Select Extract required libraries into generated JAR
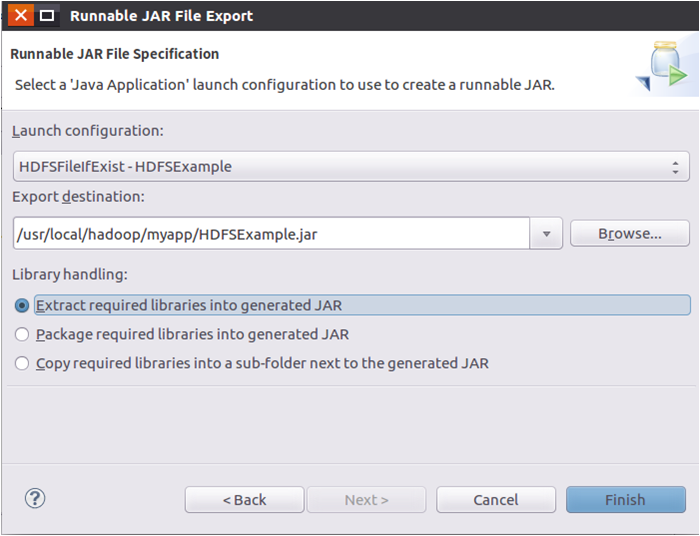The height and width of the screenshot is (536, 700). pos(22,305)
